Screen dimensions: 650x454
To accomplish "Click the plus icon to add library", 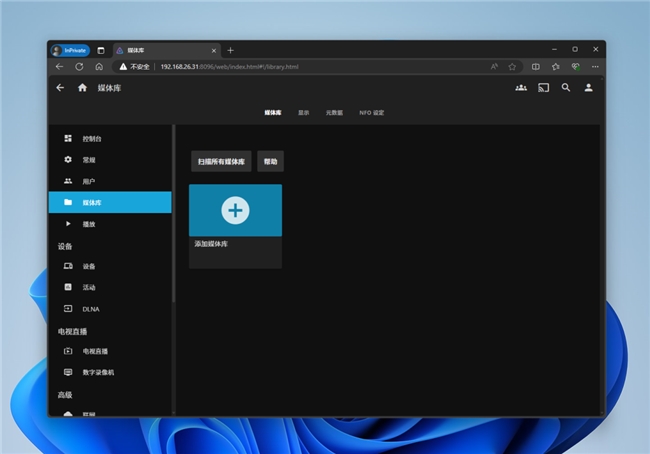I will [235, 210].
